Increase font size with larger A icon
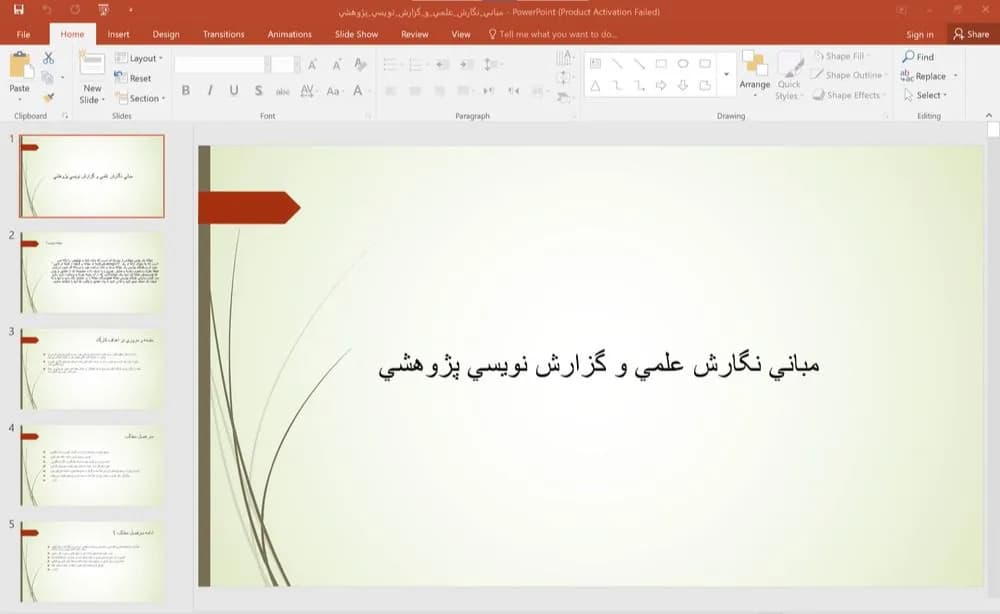 (x=312, y=64)
